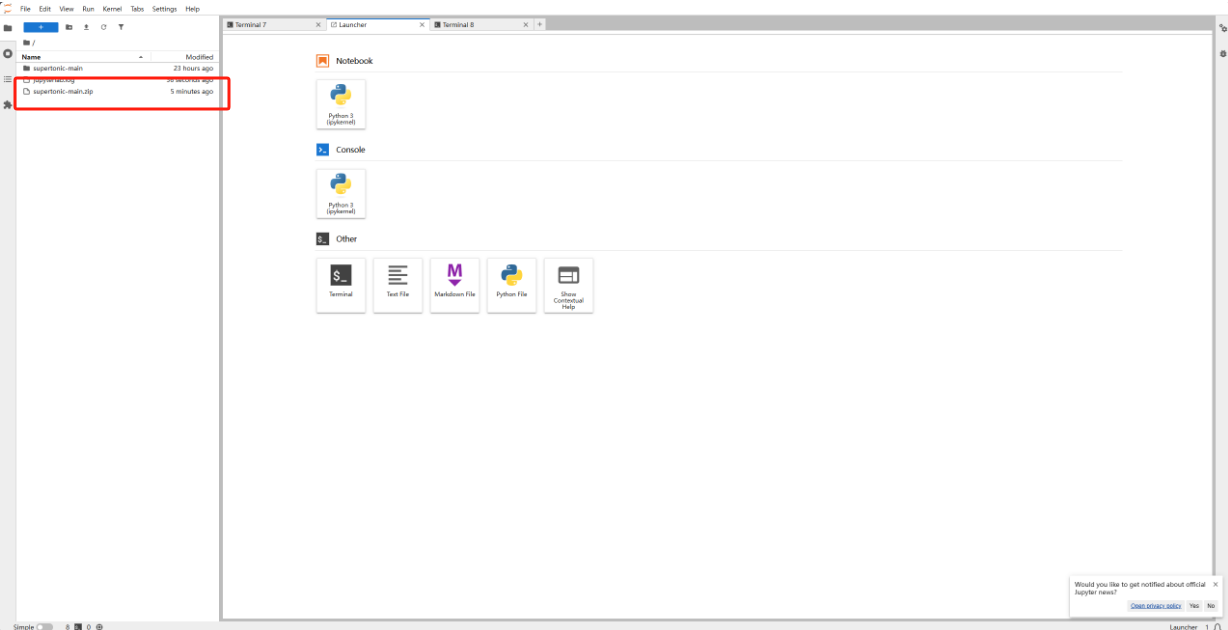Open the Table of Contents sidebar panel
The image size is (1228, 630).
pyautogui.click(x=7, y=78)
